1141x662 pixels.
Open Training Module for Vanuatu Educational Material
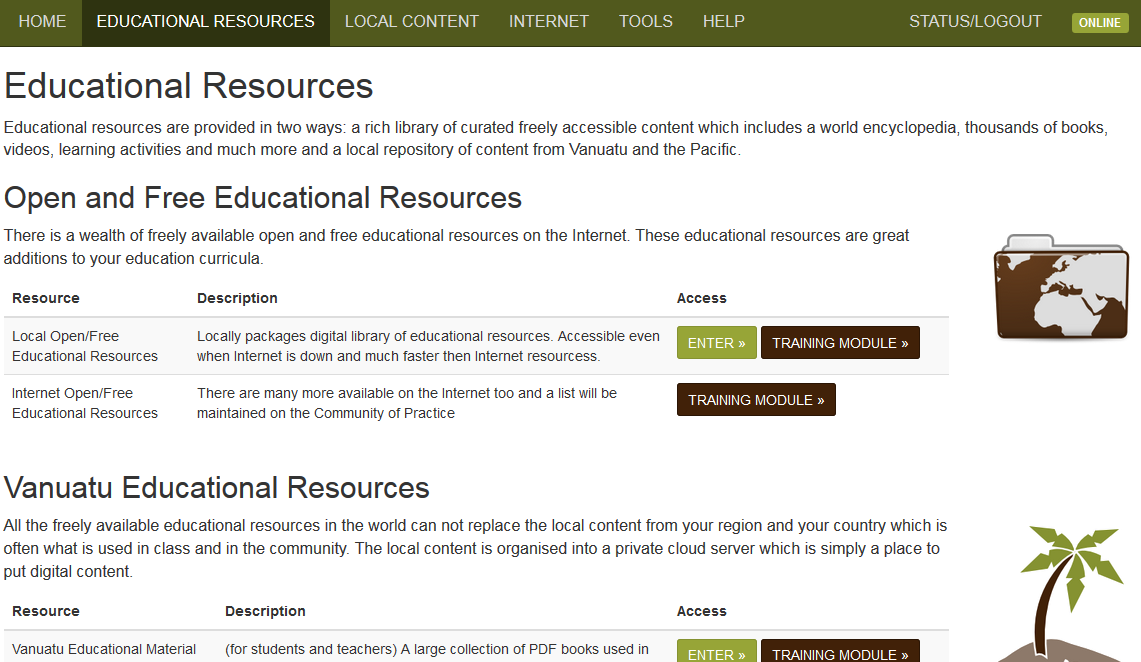point(840,652)
